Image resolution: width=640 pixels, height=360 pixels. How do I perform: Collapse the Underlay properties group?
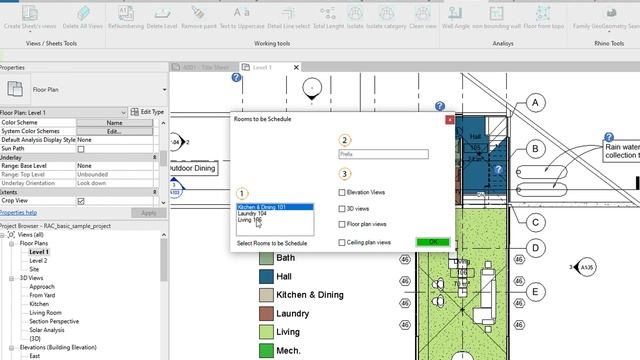(x=155, y=157)
